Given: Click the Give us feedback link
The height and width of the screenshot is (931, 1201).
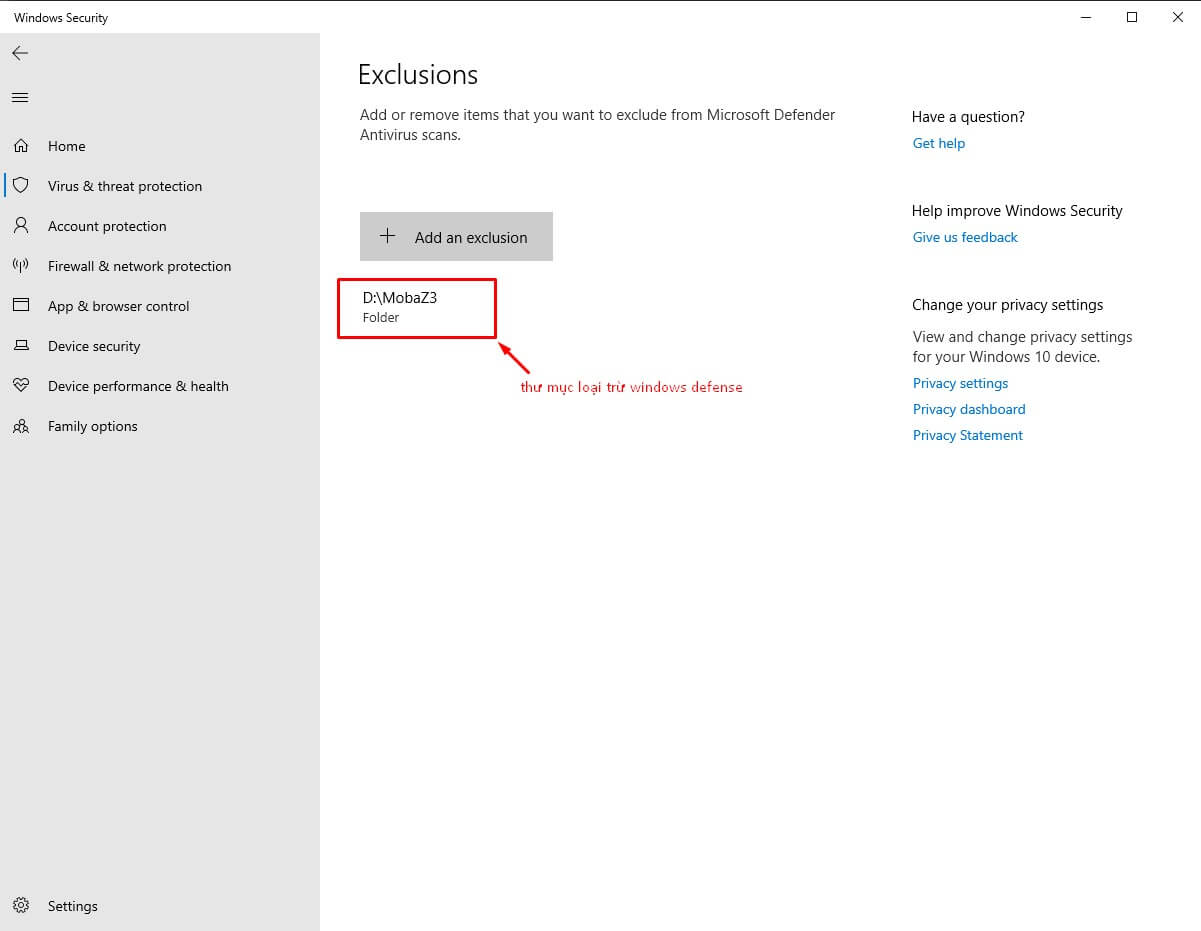Looking at the screenshot, I should tap(965, 237).
